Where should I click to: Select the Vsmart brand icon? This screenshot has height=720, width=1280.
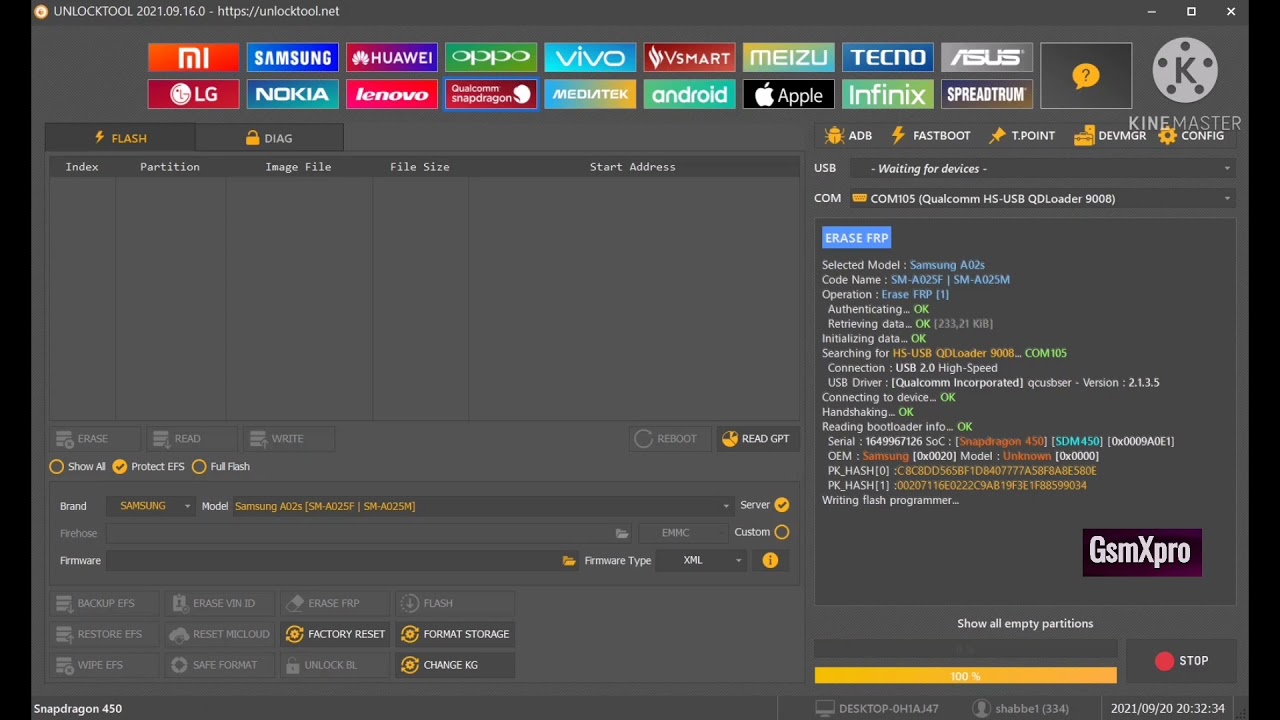coord(689,58)
